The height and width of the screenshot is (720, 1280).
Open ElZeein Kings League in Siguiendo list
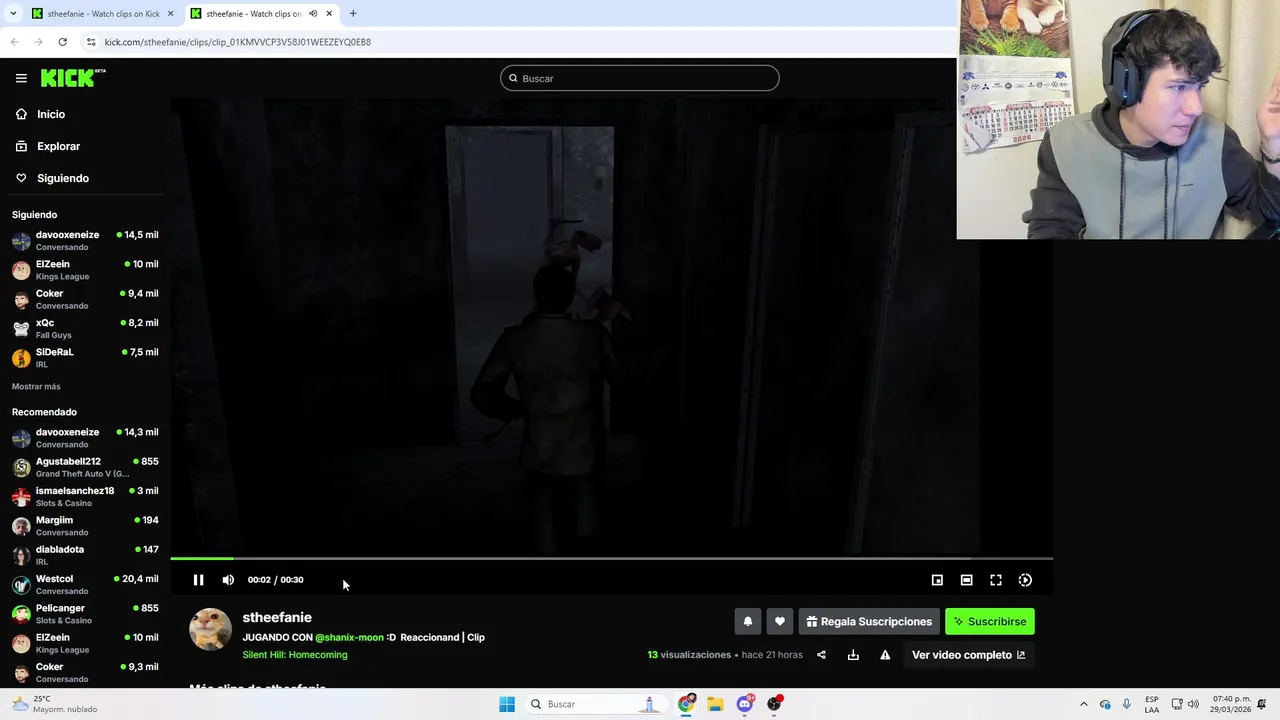tap(85, 270)
